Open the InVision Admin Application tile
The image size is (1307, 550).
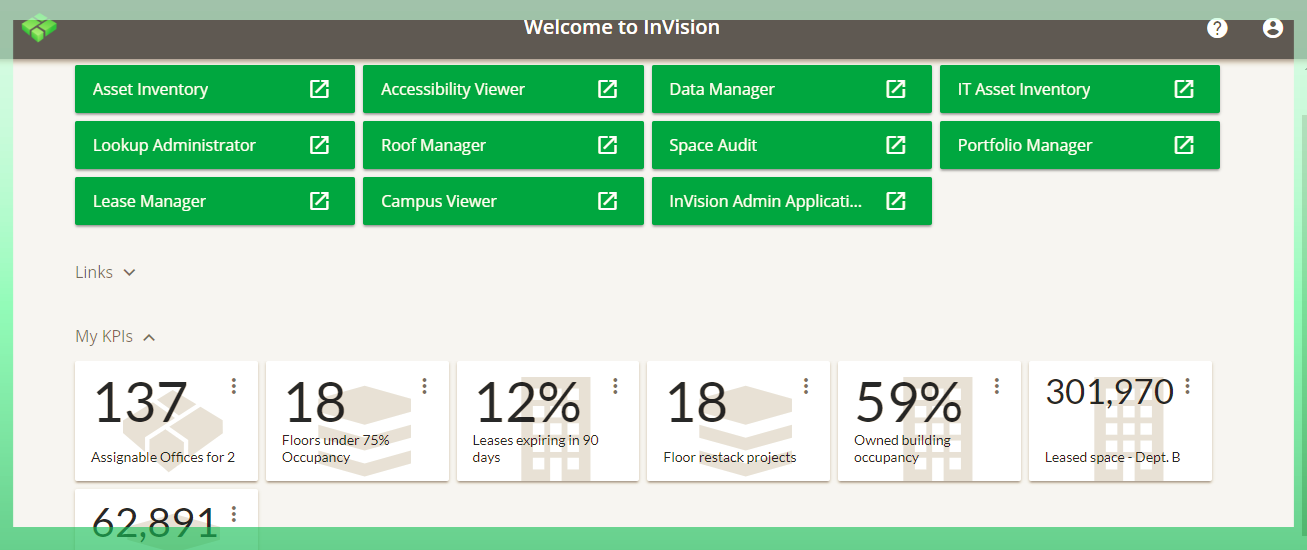[x=792, y=201]
